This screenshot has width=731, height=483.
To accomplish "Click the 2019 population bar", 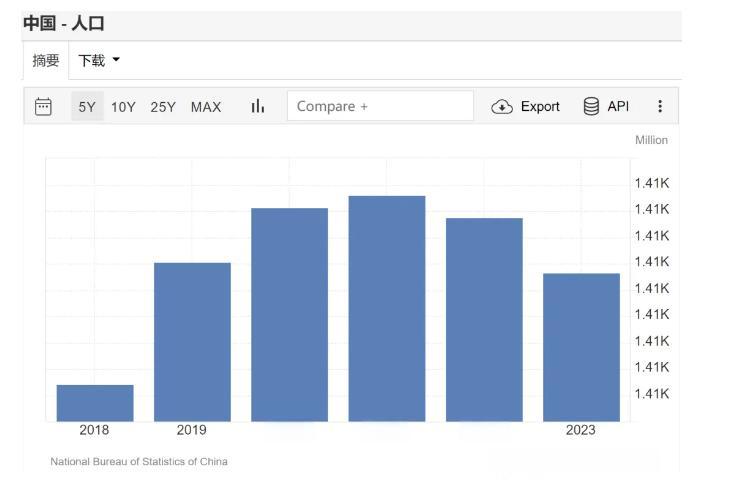I will click(x=192, y=341).
